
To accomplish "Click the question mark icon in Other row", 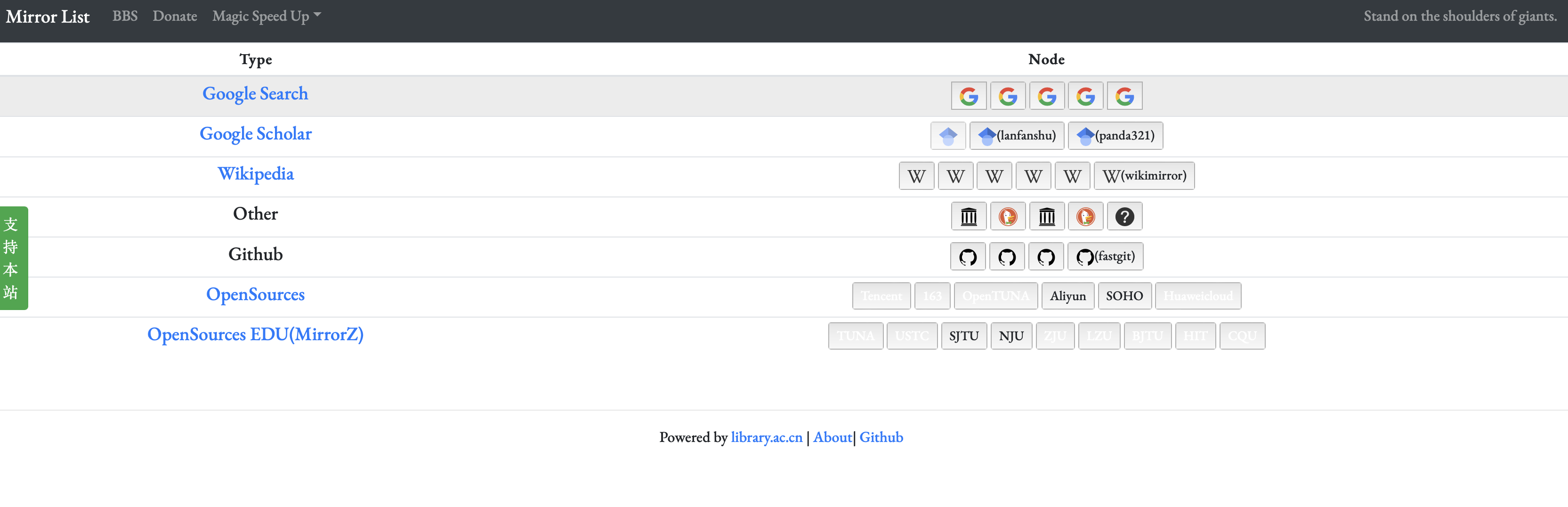I will pos(1124,216).
